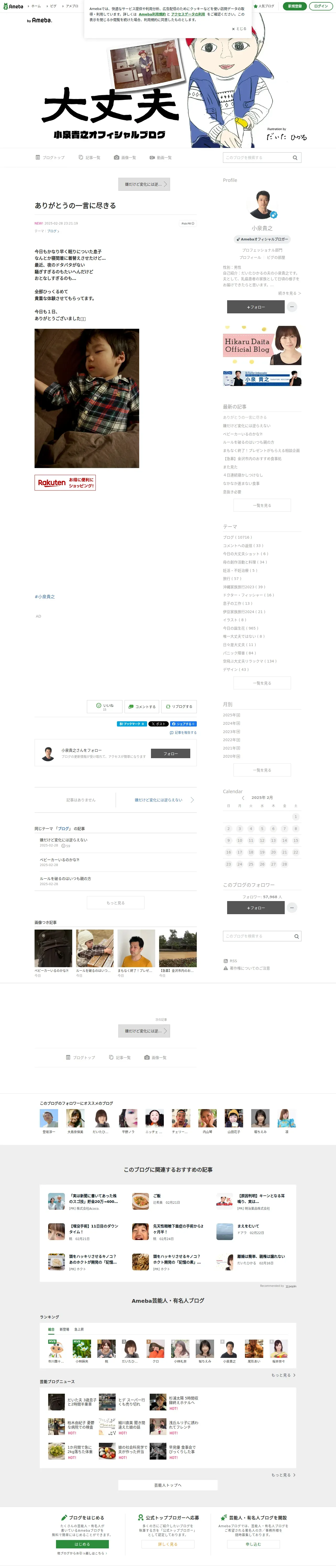This screenshot has height=1568, width=336.
Task: Click the Hatena ブックマーク share button
Action: 132,724
